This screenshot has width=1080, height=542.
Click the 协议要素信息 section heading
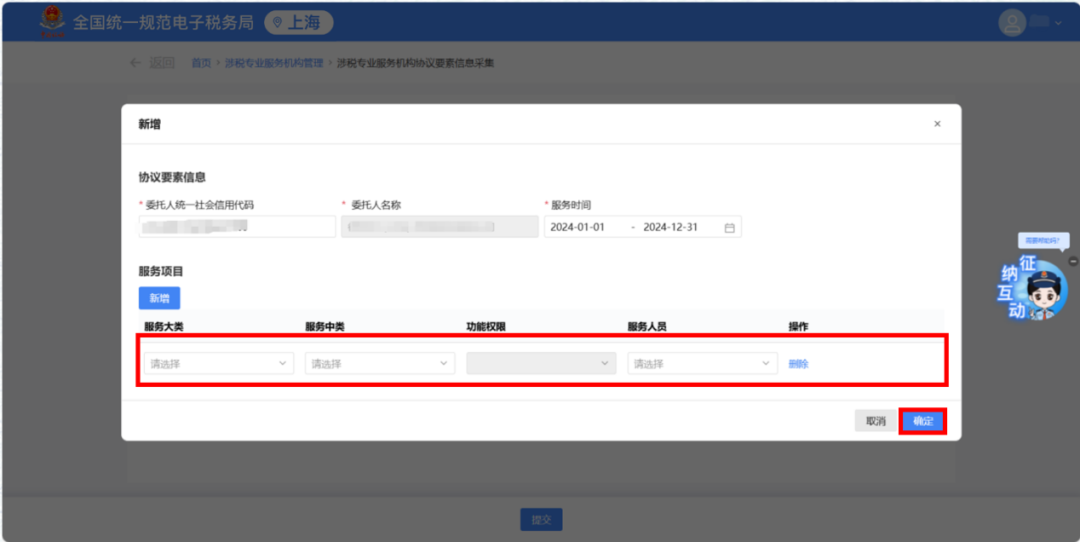pos(172,178)
